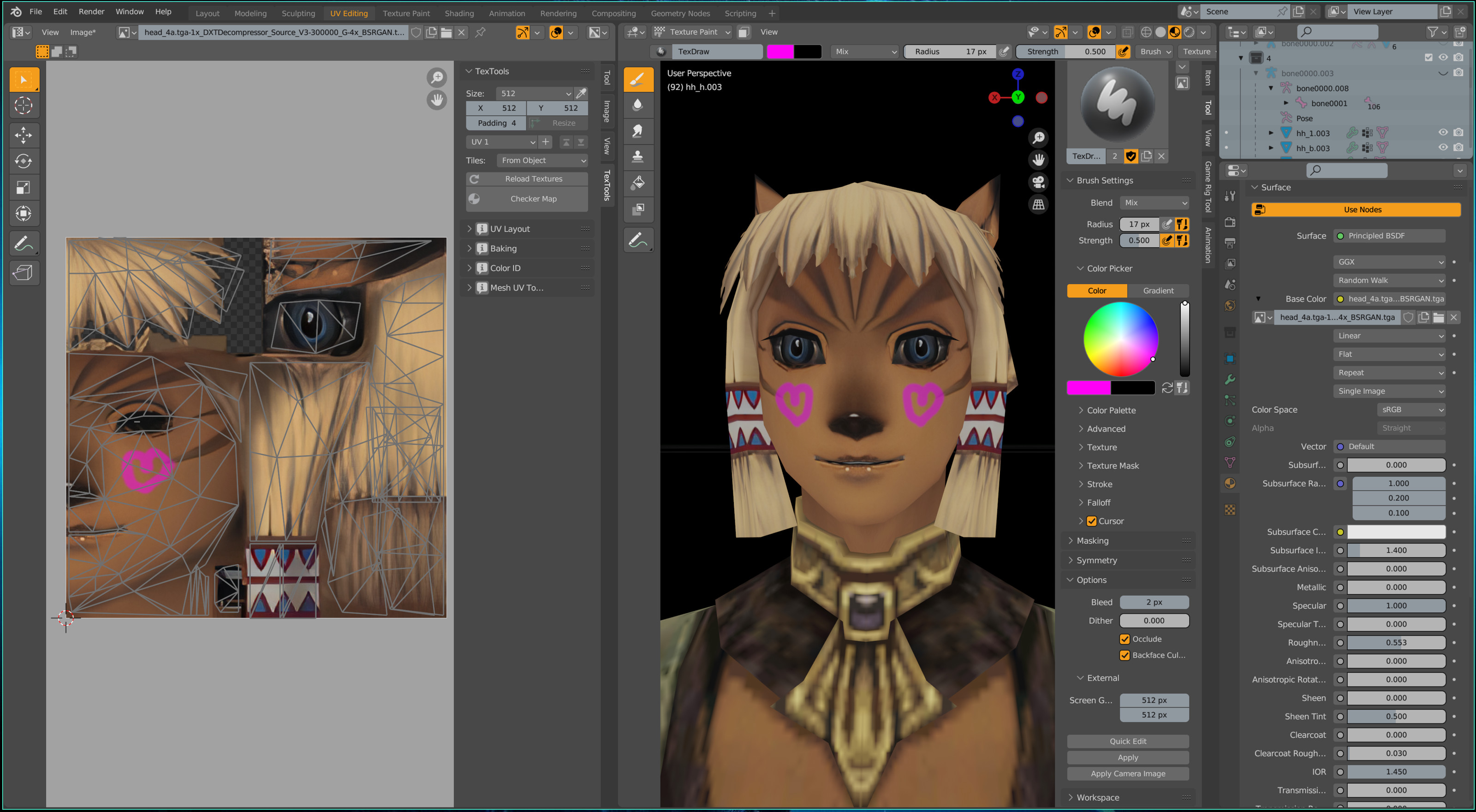1476x812 pixels.
Task: Toggle radius pressure sensitivity in Brush Settings
Action: pos(1167,225)
